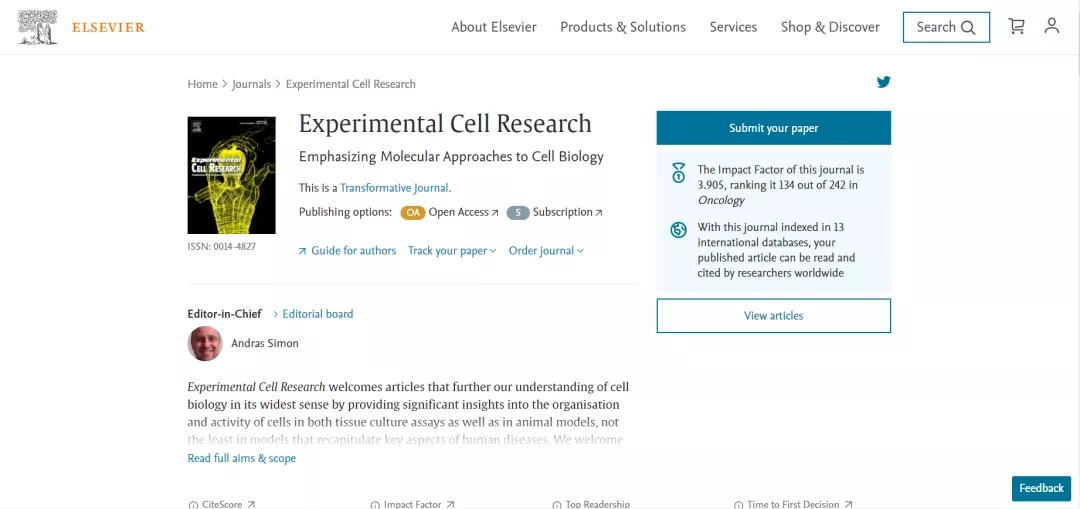
Task: Expand the Order journal dropdown
Action: coord(546,251)
